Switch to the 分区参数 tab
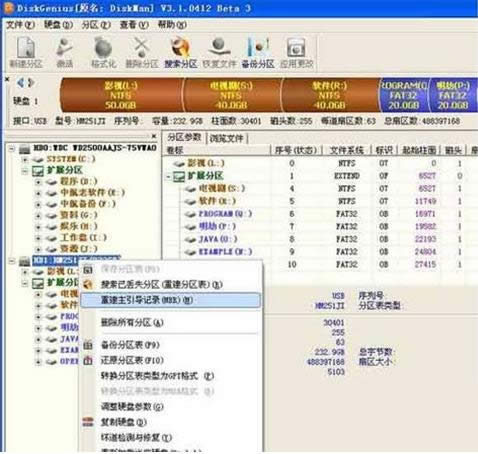Viewport: 478px width, 454px height. 184,137
